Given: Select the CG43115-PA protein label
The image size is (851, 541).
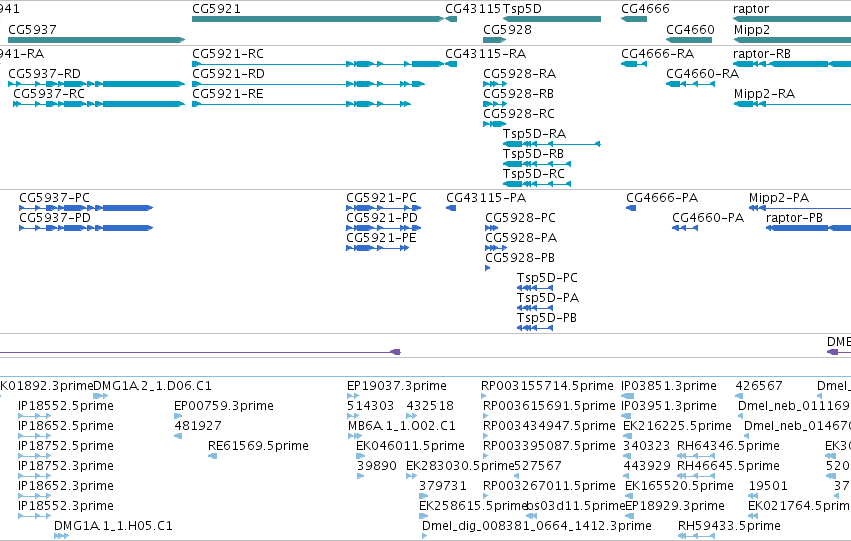Looking at the screenshot, I should 486,198.
